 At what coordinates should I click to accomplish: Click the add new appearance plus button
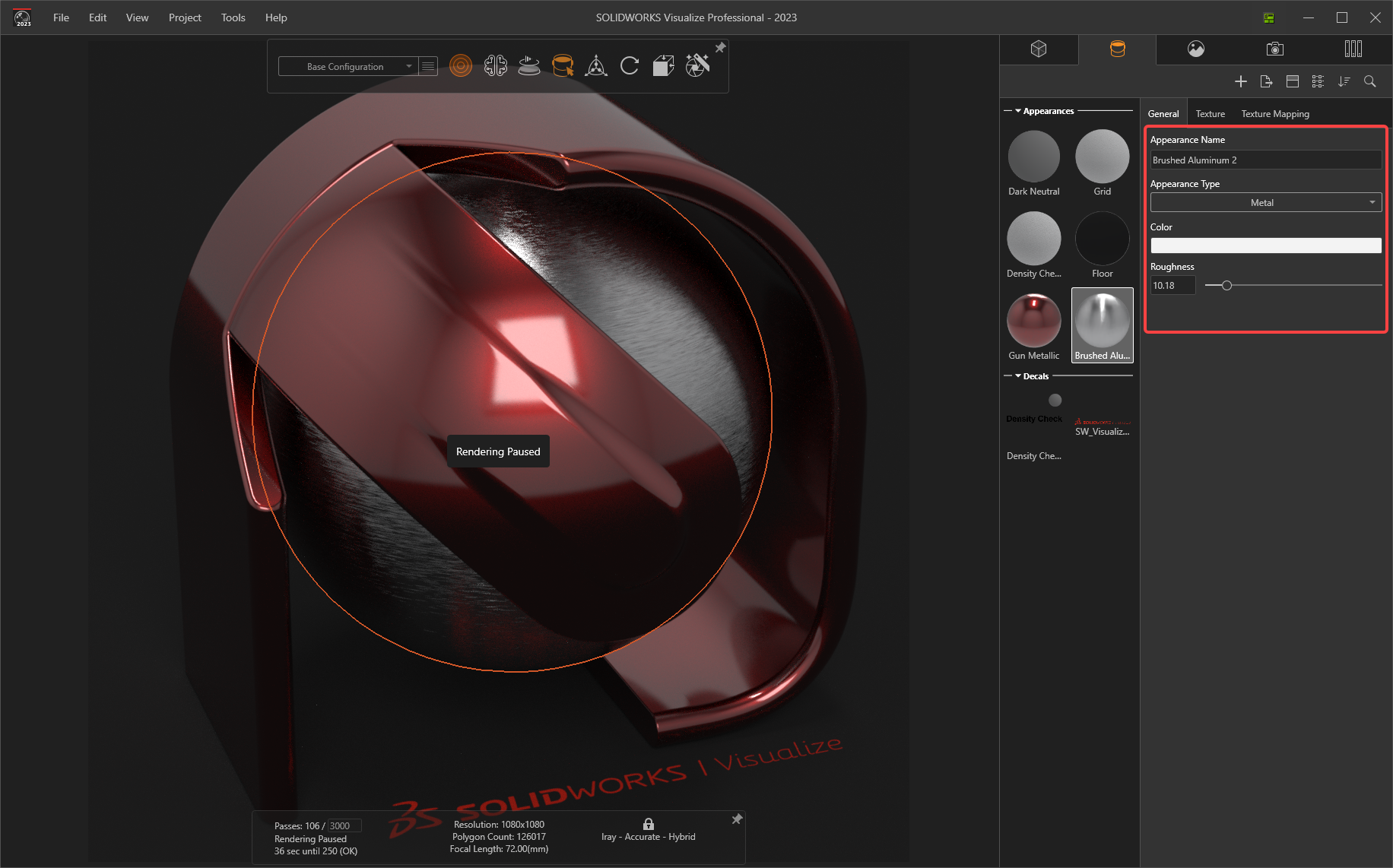point(1241,81)
